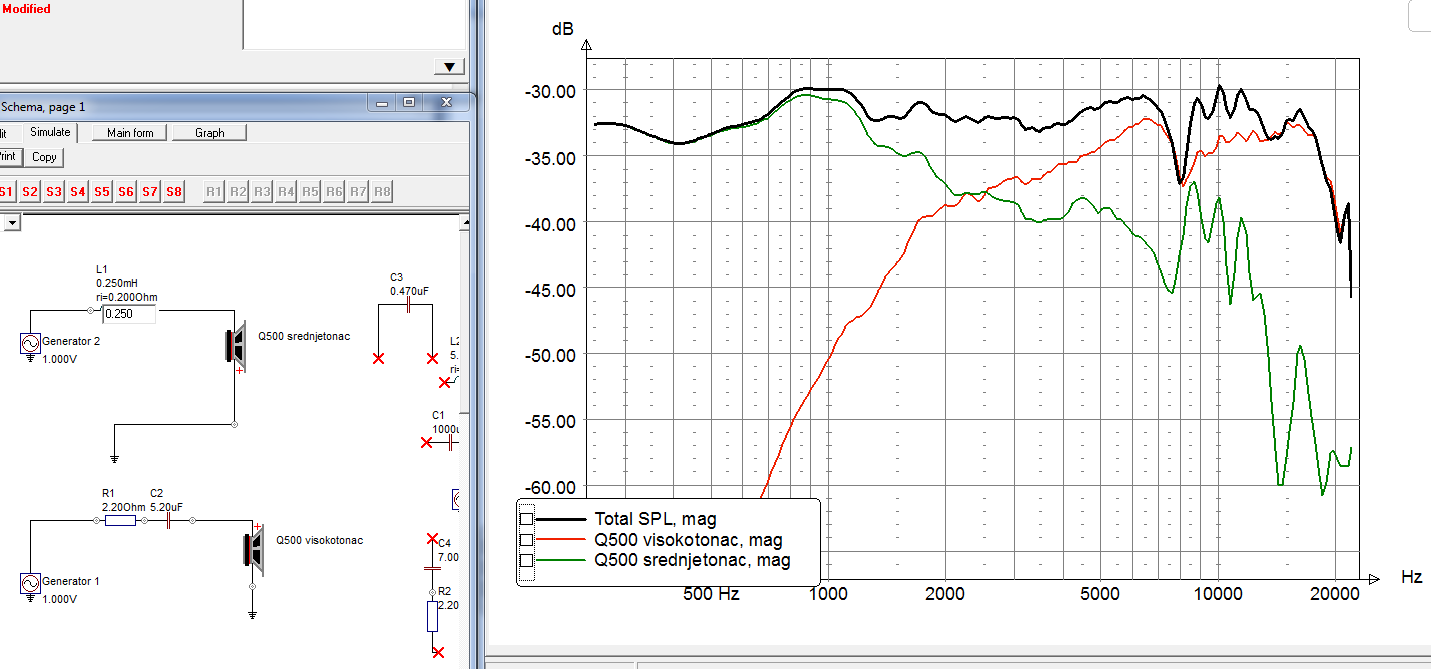Click the Graph button
Viewport: 1431px width, 669px height.
pos(210,132)
